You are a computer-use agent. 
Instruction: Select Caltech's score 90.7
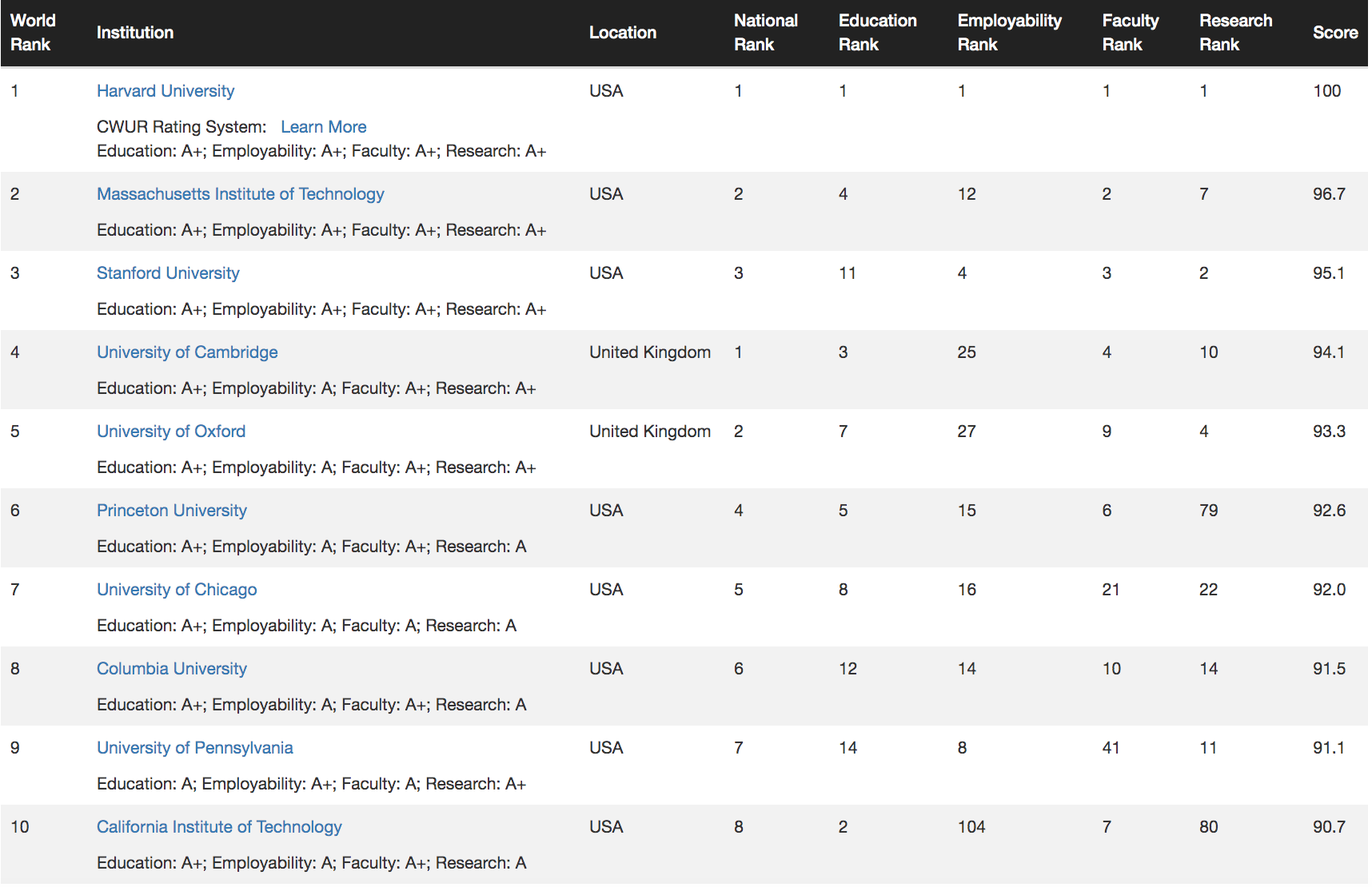coord(1329,827)
